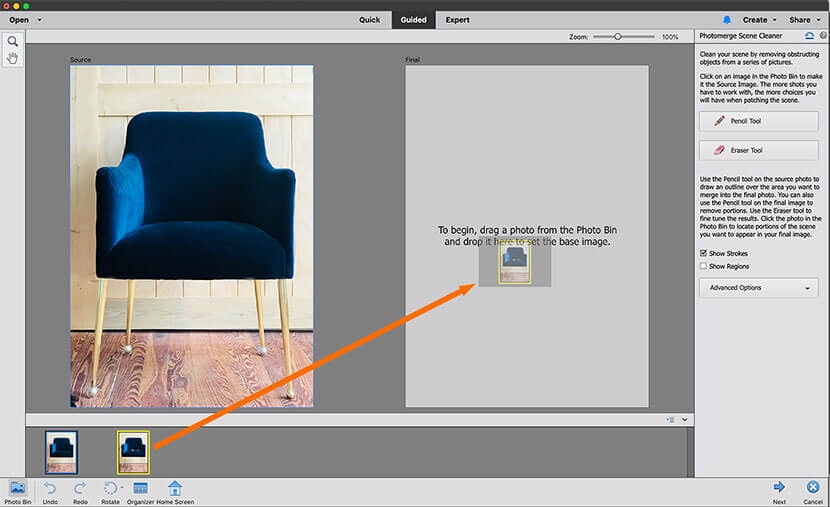Image resolution: width=830 pixels, height=507 pixels.
Task: Click the Redo icon
Action: (x=80, y=488)
